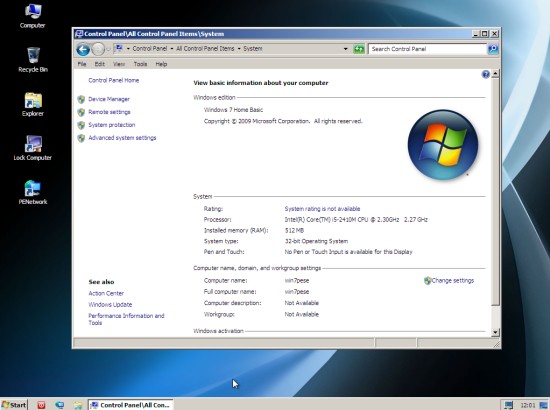
Task: Click the 12:01 taskbar clock
Action: [x=528, y=405]
